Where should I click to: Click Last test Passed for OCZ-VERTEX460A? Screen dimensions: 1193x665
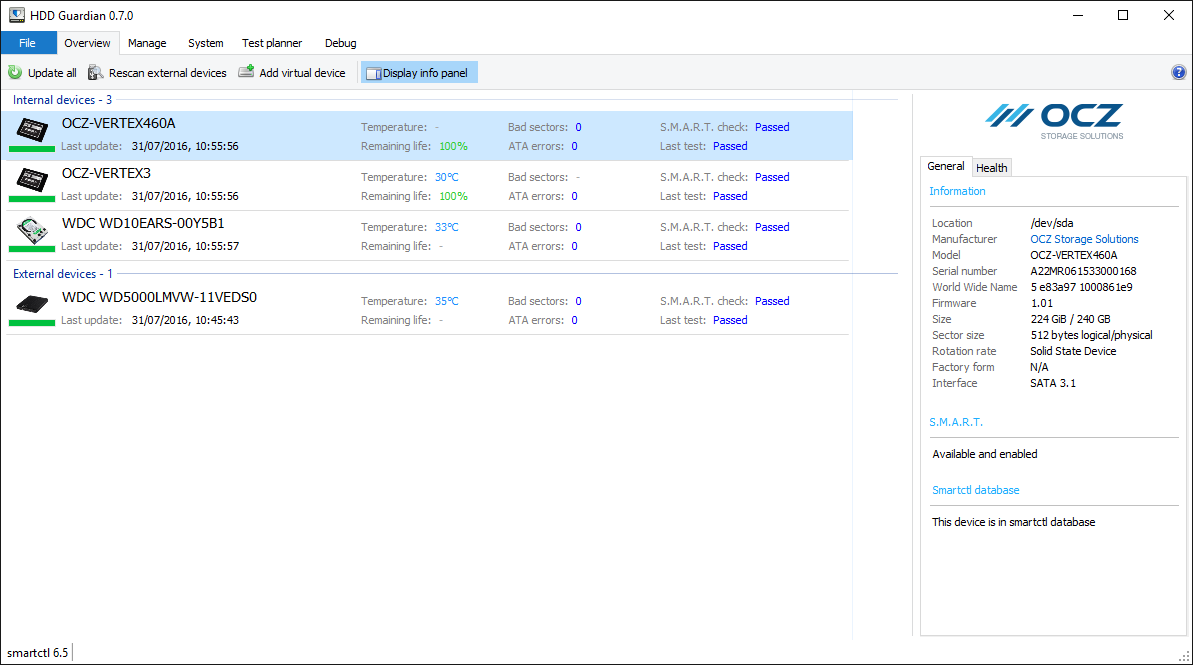coord(730,146)
